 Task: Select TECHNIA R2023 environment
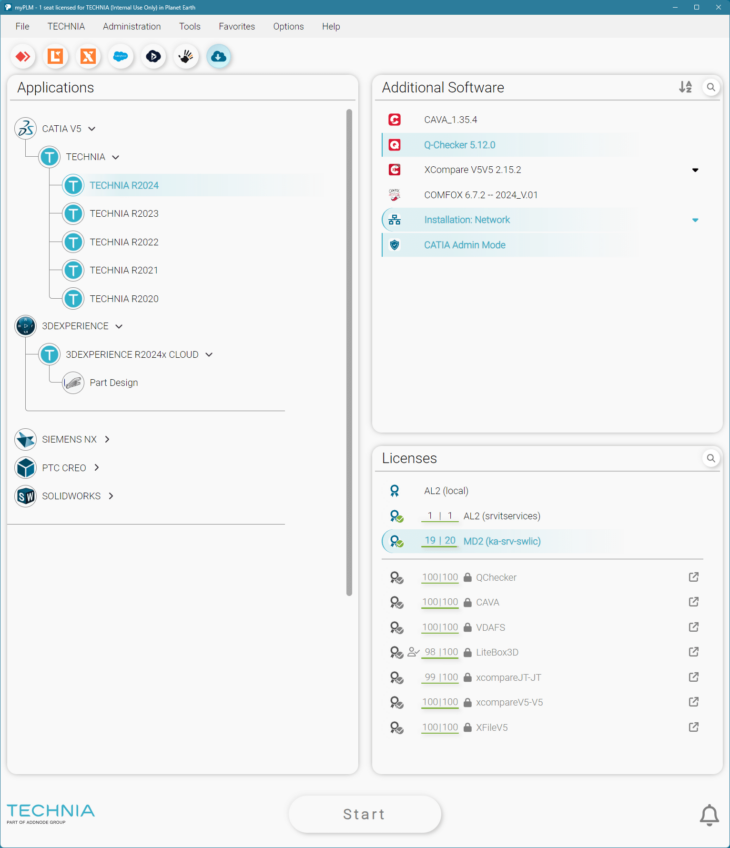tap(124, 214)
